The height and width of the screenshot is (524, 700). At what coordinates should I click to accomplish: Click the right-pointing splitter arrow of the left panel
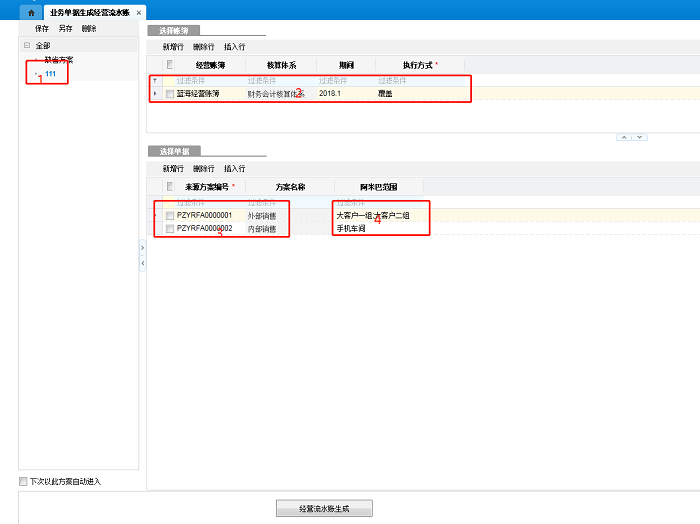pyautogui.click(x=142, y=246)
